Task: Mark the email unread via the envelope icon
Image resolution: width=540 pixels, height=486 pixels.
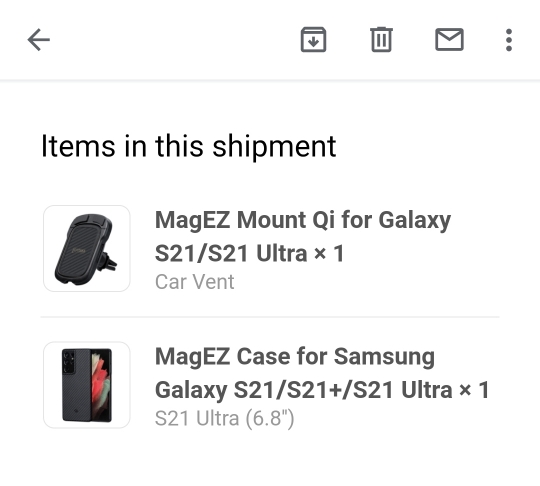Action: 449,40
